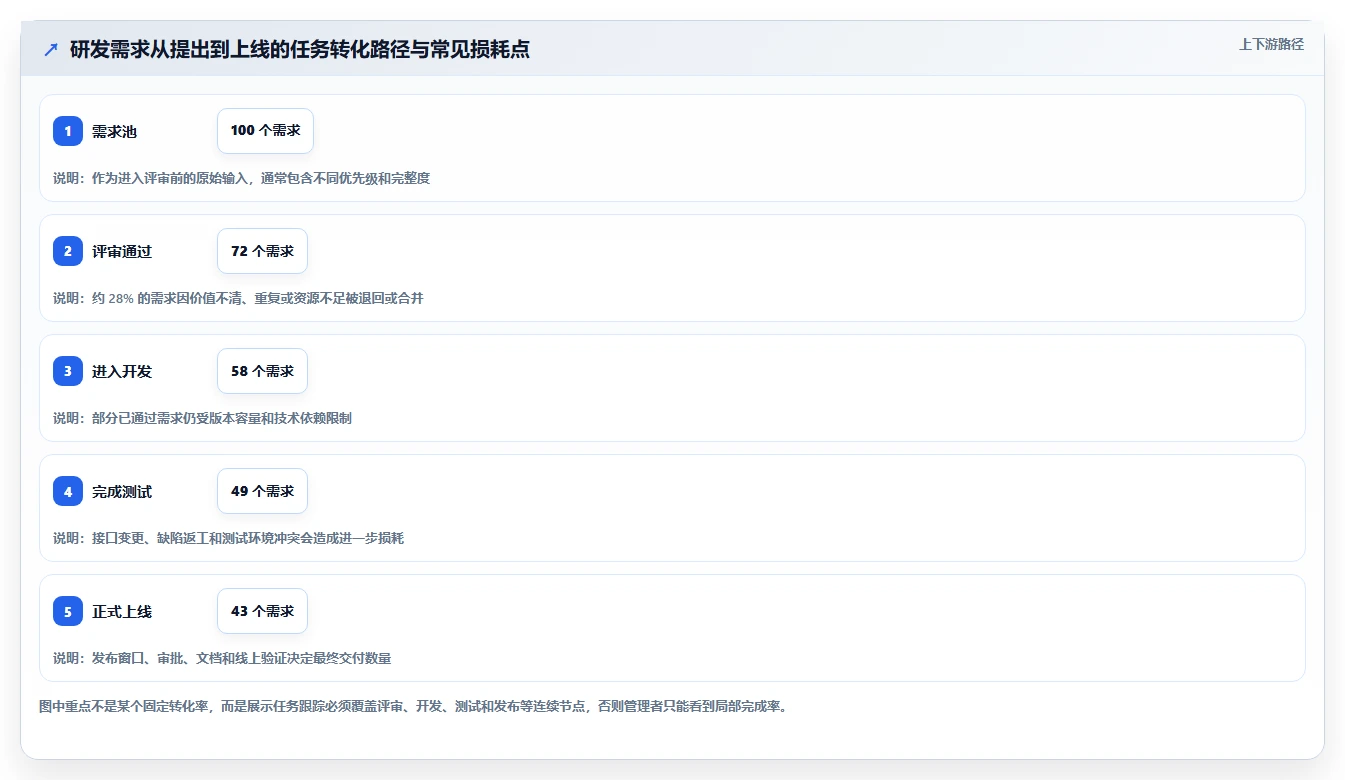Select the "72 个需求" value chip
1345x780 pixels.
(262, 251)
